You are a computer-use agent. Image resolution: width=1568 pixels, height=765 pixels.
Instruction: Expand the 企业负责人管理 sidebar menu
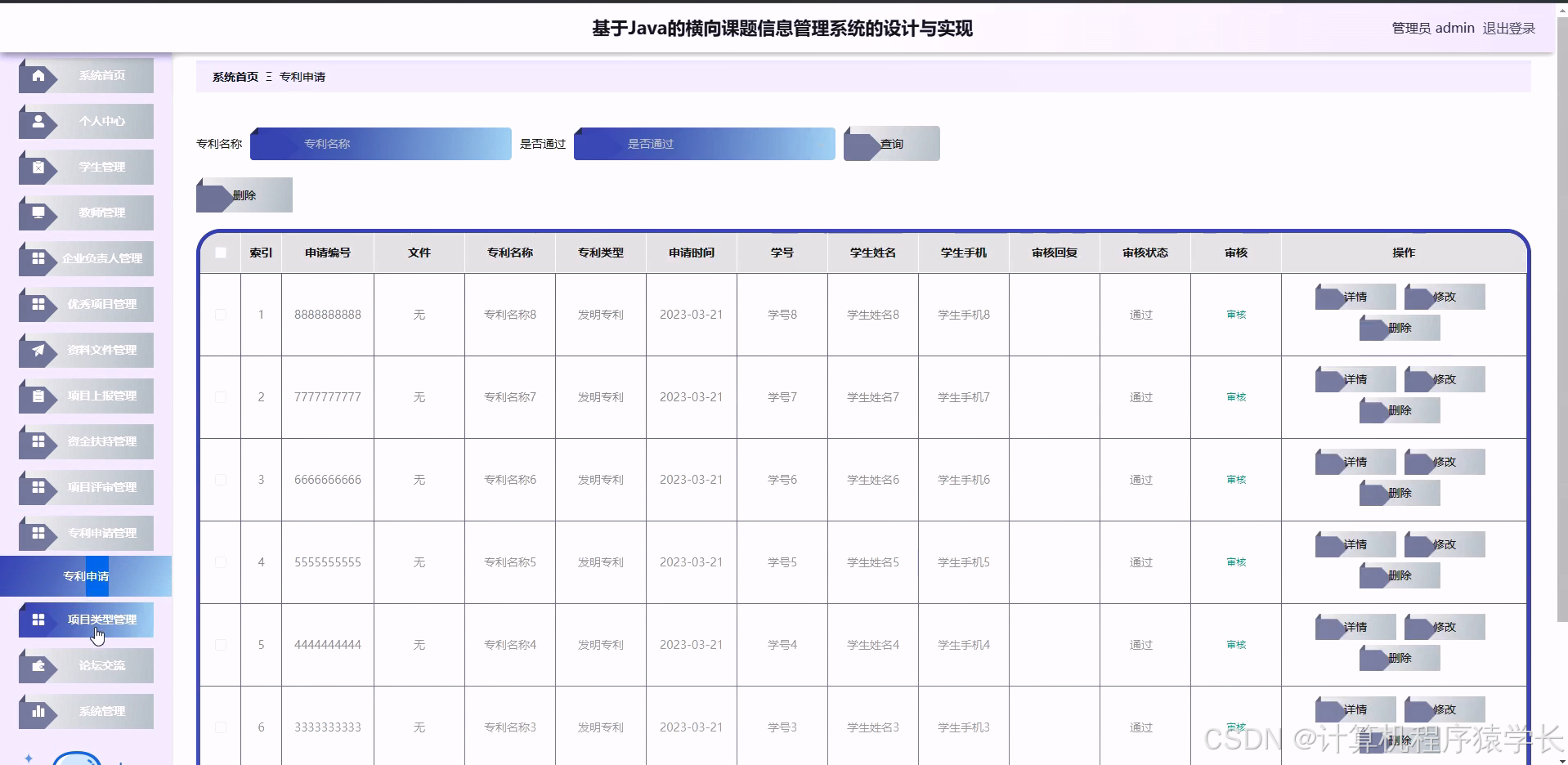86,258
